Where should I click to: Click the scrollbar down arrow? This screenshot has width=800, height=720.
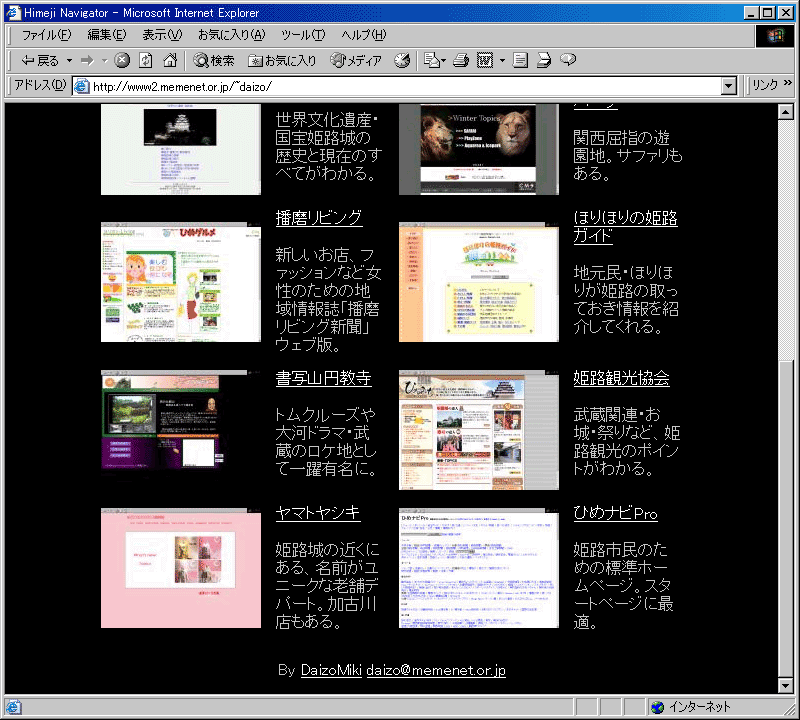[x=786, y=685]
